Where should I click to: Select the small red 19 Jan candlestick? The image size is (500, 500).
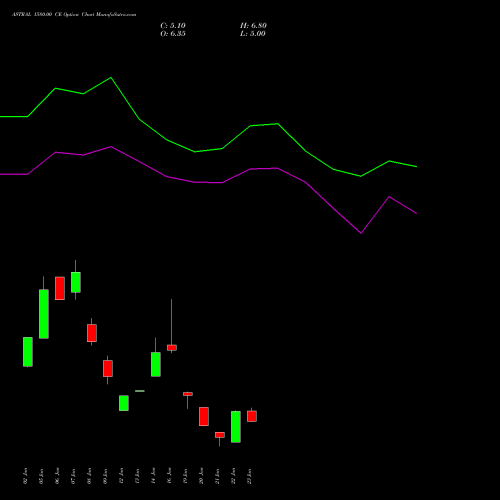[188, 394]
